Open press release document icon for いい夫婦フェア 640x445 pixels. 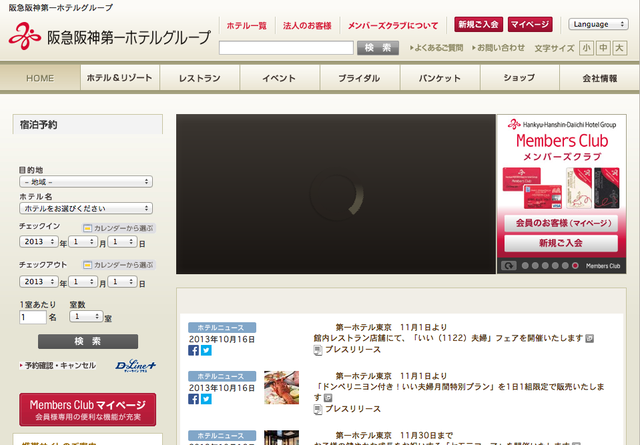(318, 350)
